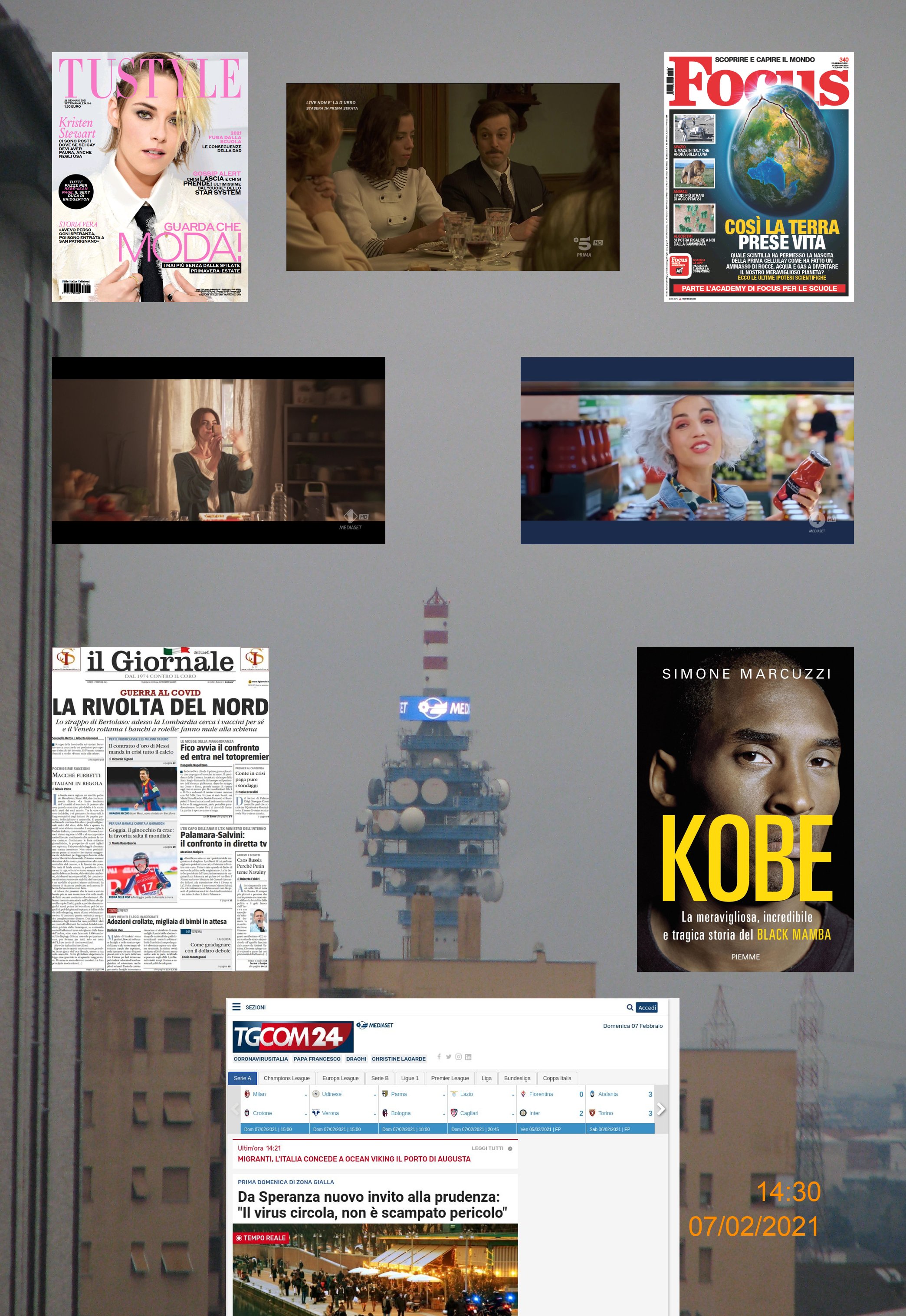Image resolution: width=906 pixels, height=1316 pixels.
Task: Open the LinkedIn social icon
Action: click(x=468, y=1056)
